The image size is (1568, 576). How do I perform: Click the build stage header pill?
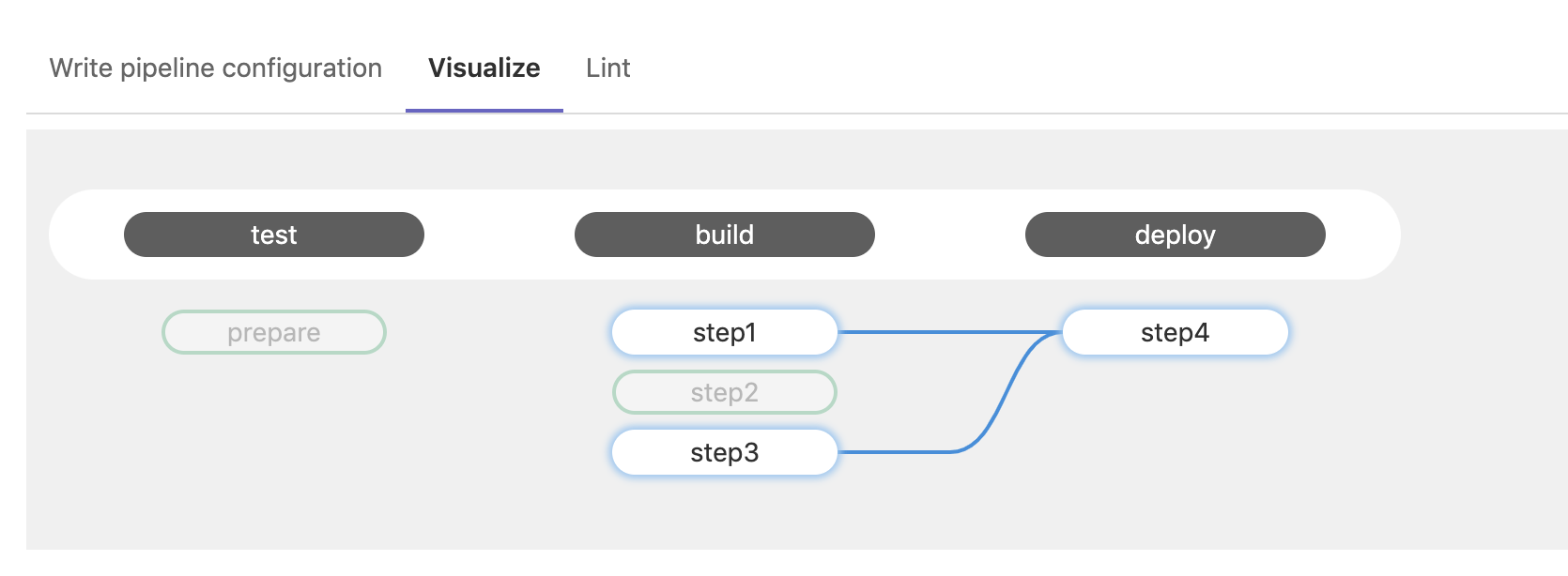coord(725,235)
